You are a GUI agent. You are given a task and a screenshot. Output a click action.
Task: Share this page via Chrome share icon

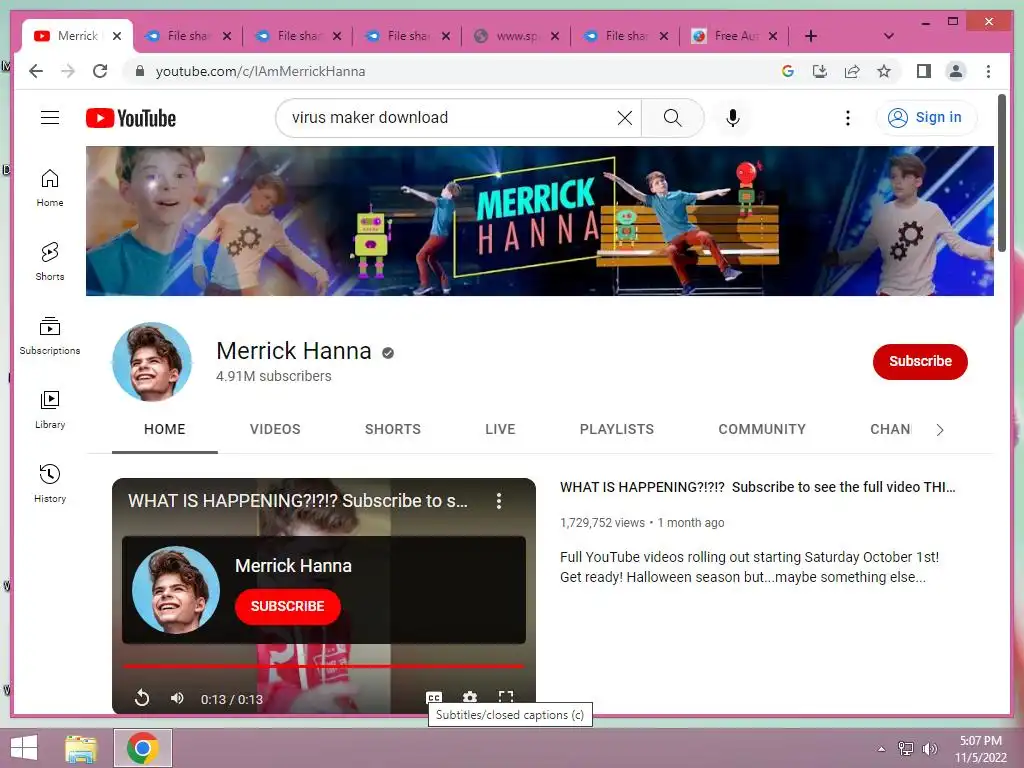point(852,71)
